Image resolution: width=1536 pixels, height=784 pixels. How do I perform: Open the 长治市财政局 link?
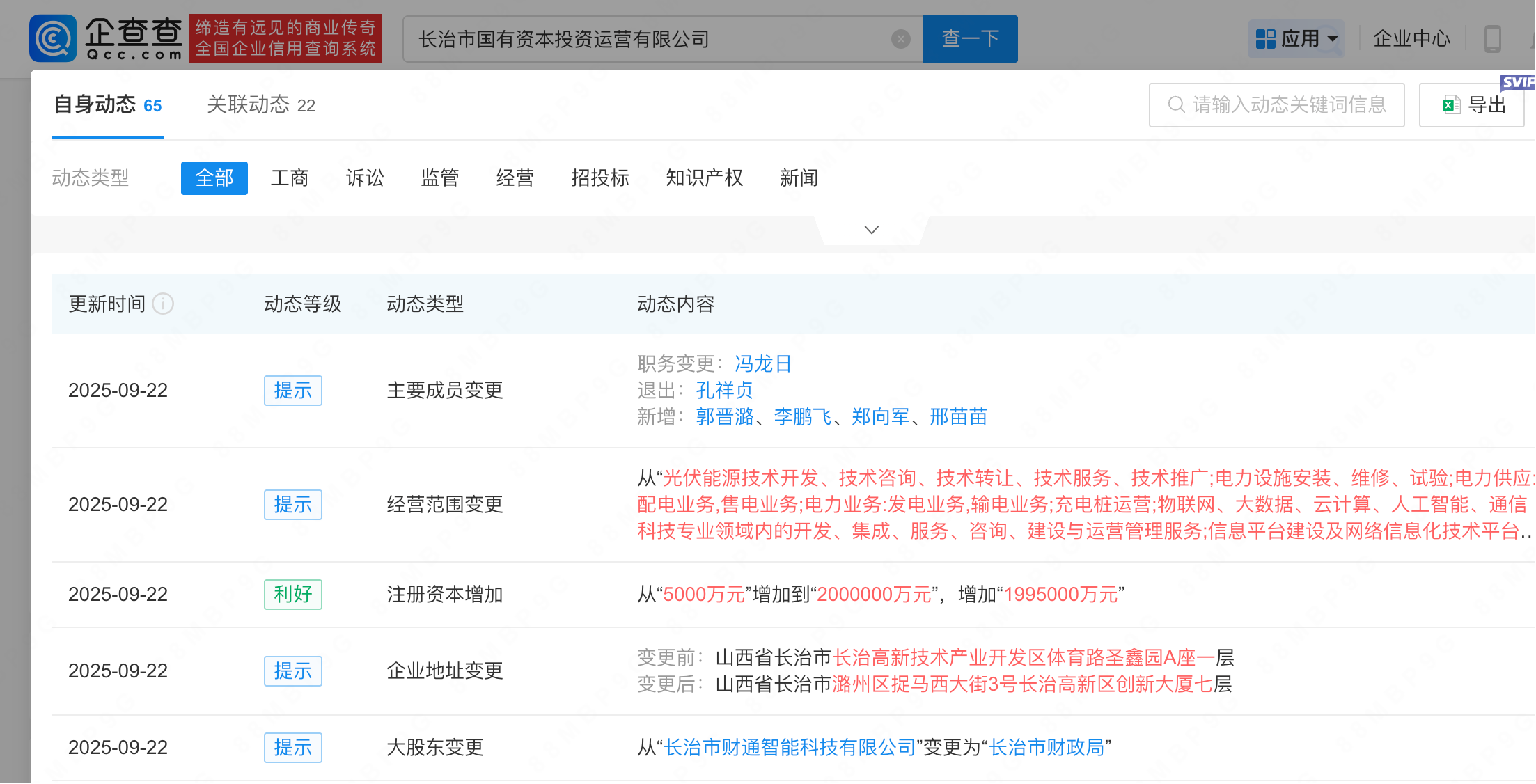(x=1047, y=747)
